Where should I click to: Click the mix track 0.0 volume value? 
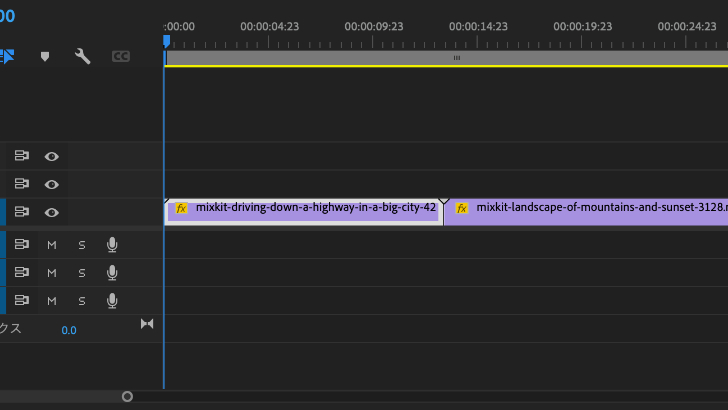[x=69, y=330]
